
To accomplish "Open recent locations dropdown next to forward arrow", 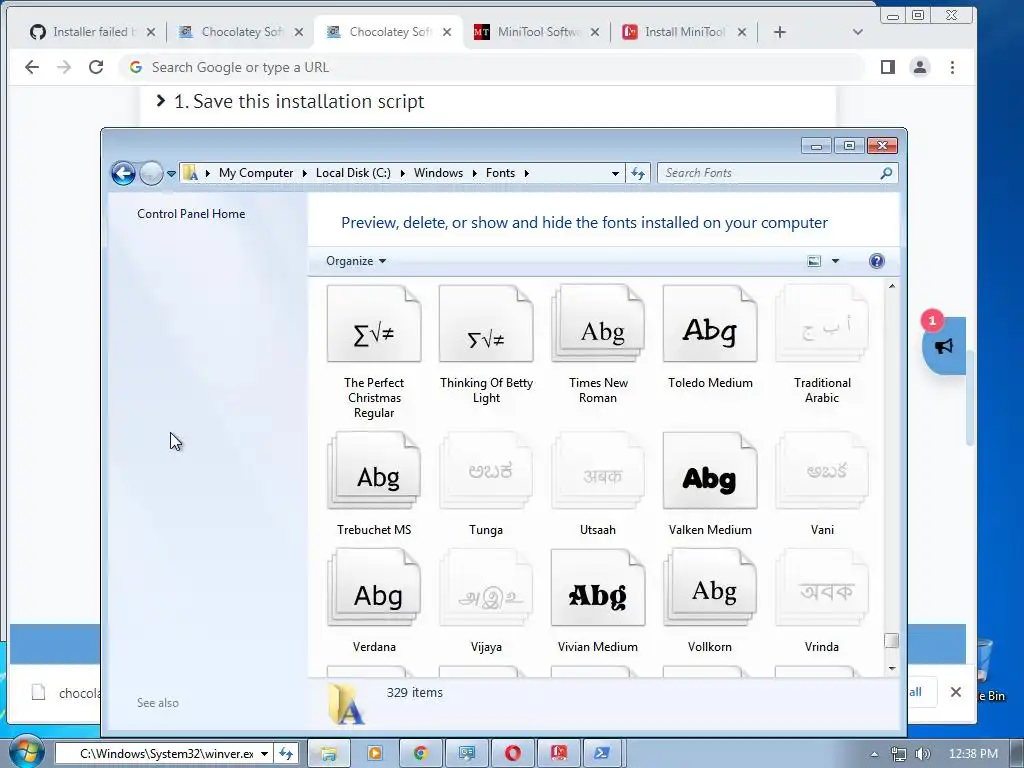I will tap(171, 174).
